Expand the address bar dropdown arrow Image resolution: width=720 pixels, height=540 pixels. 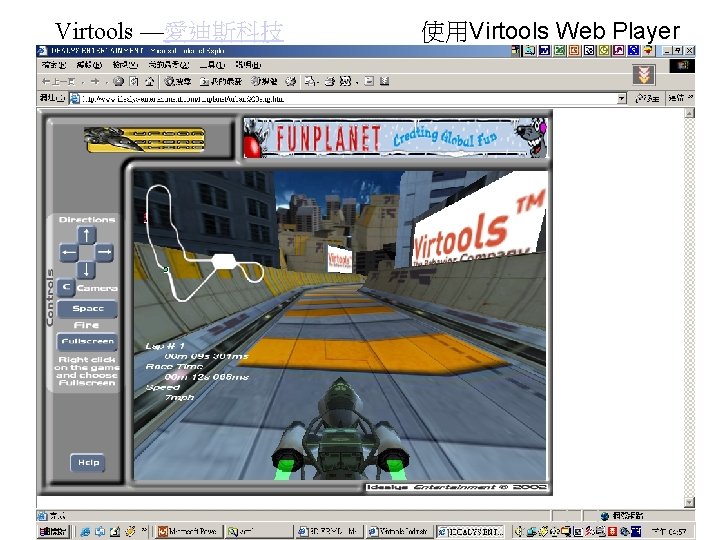tap(622, 98)
